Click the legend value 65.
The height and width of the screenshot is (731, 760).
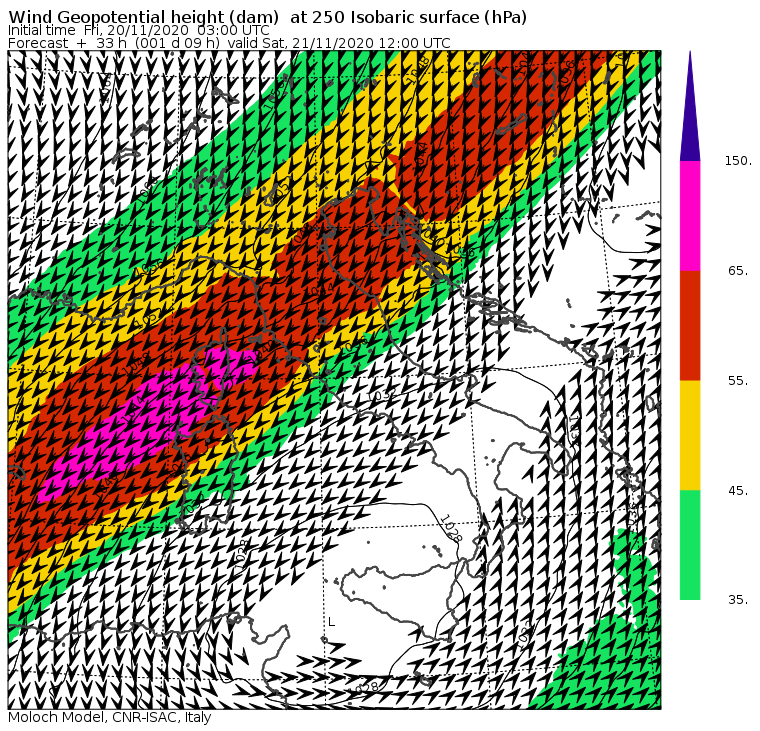point(738,271)
